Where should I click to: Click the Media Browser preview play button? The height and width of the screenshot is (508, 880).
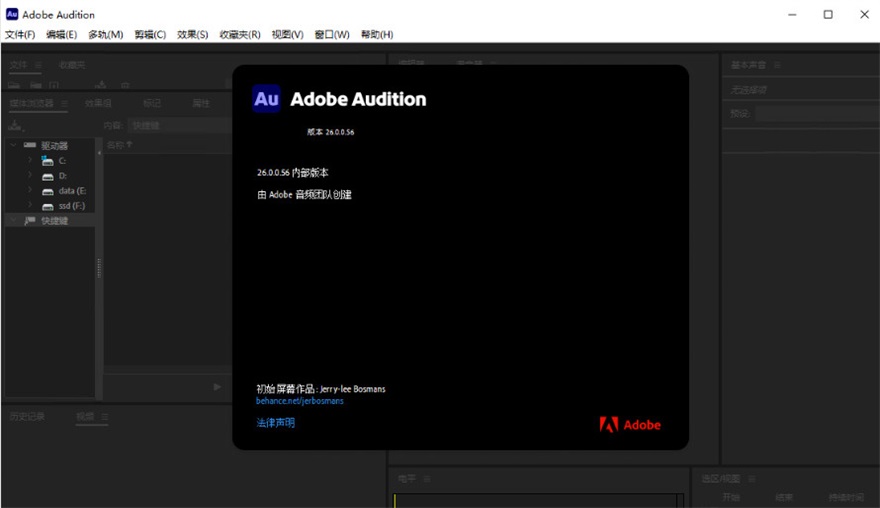coord(217,387)
